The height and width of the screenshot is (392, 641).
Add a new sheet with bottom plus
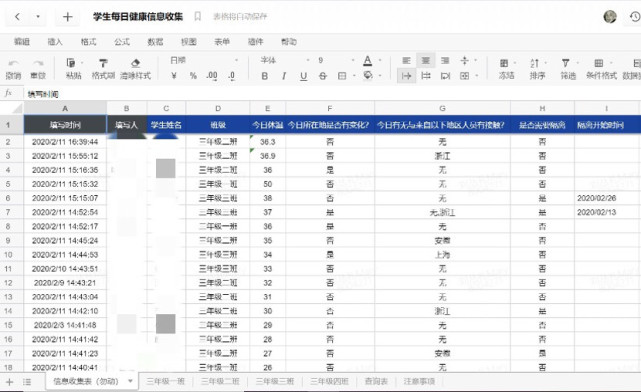point(9,382)
